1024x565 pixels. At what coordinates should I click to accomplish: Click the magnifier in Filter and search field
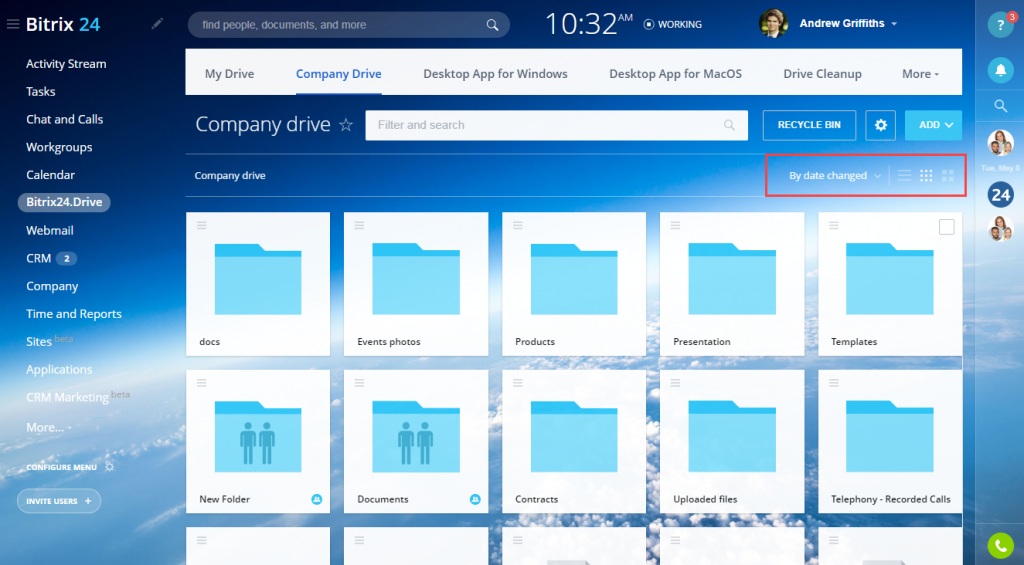point(729,125)
